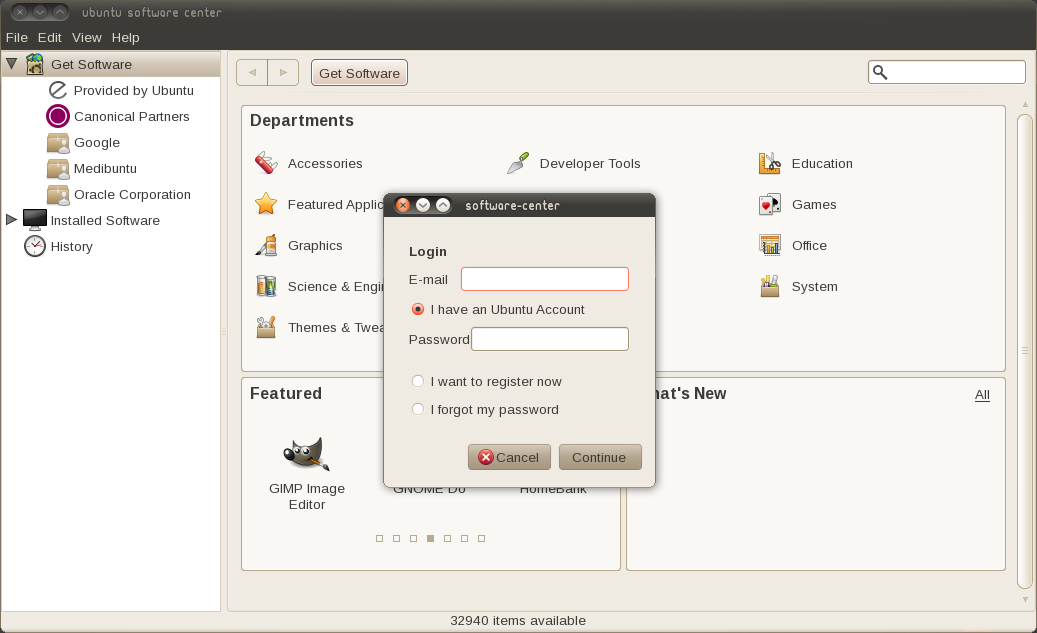Click Continue in the login dialog
Screen dimensions: 1037x633
tap(600, 457)
